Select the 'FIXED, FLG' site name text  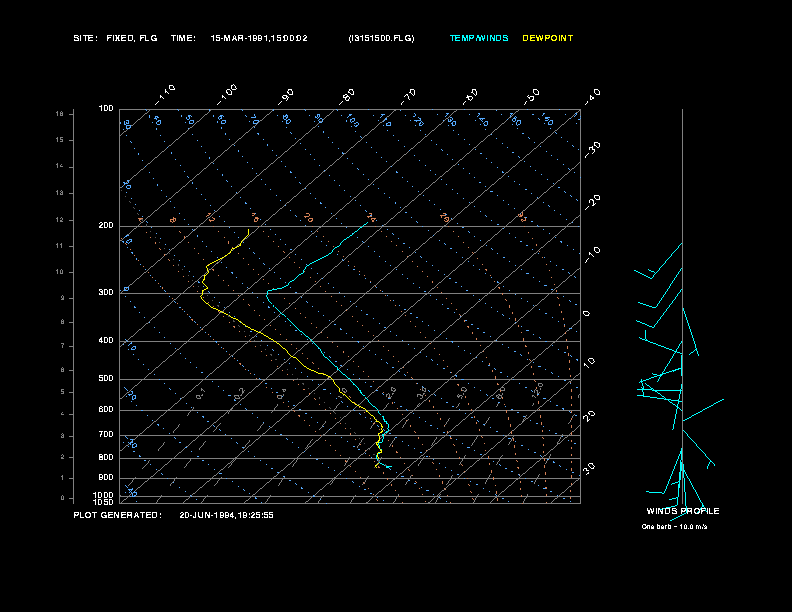132,38
